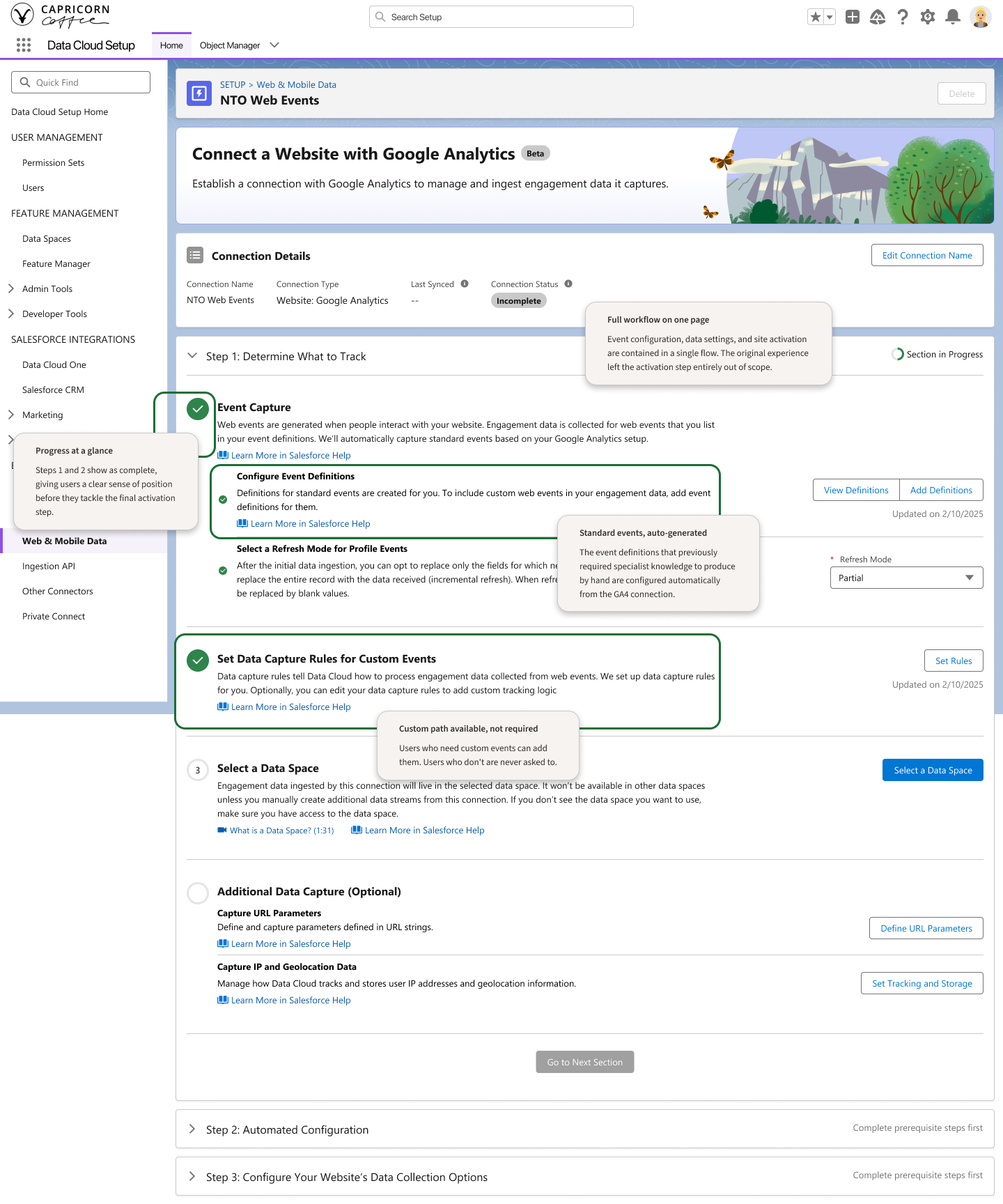The image size is (1003, 1204).
Task: Click the step 3 number circle
Action: [198, 770]
